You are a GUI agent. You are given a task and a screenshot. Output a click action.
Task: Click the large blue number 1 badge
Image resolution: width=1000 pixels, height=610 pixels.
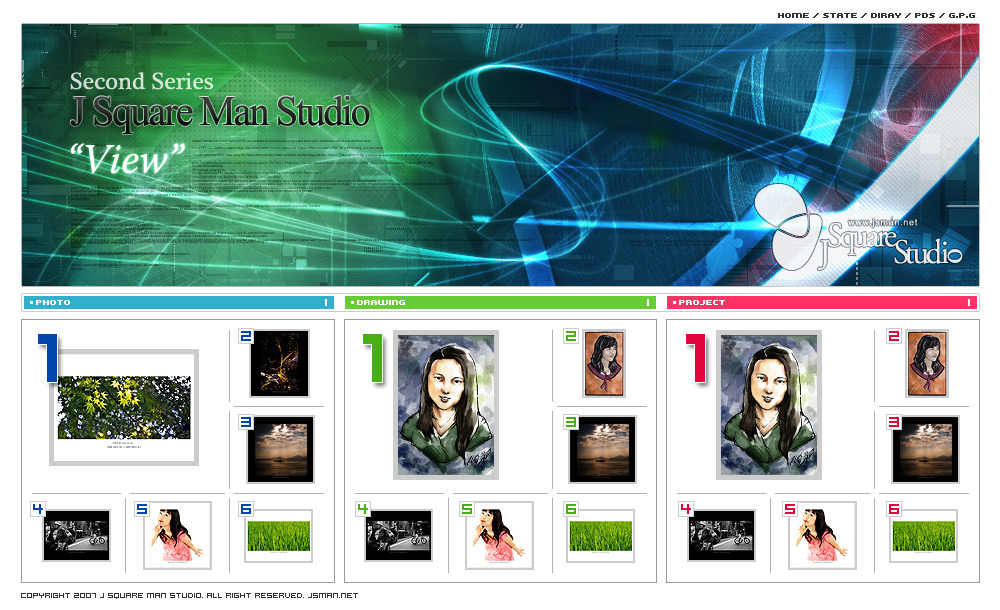pos(47,358)
